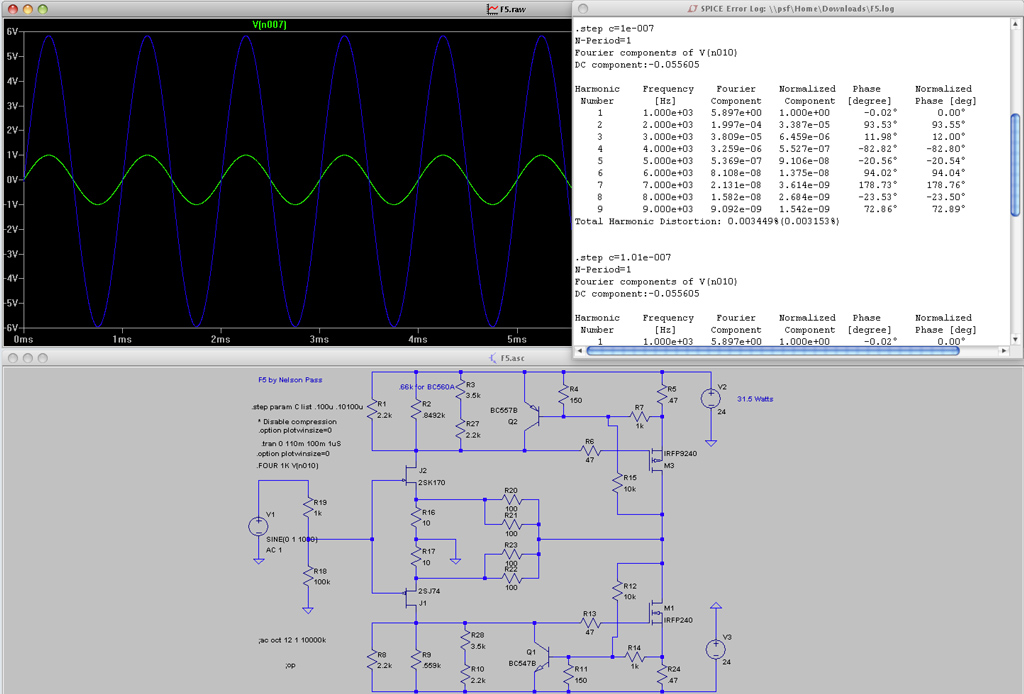The image size is (1024, 694).
Task: Select the Q1 BC547B transistor symbol
Action: click(x=542, y=657)
